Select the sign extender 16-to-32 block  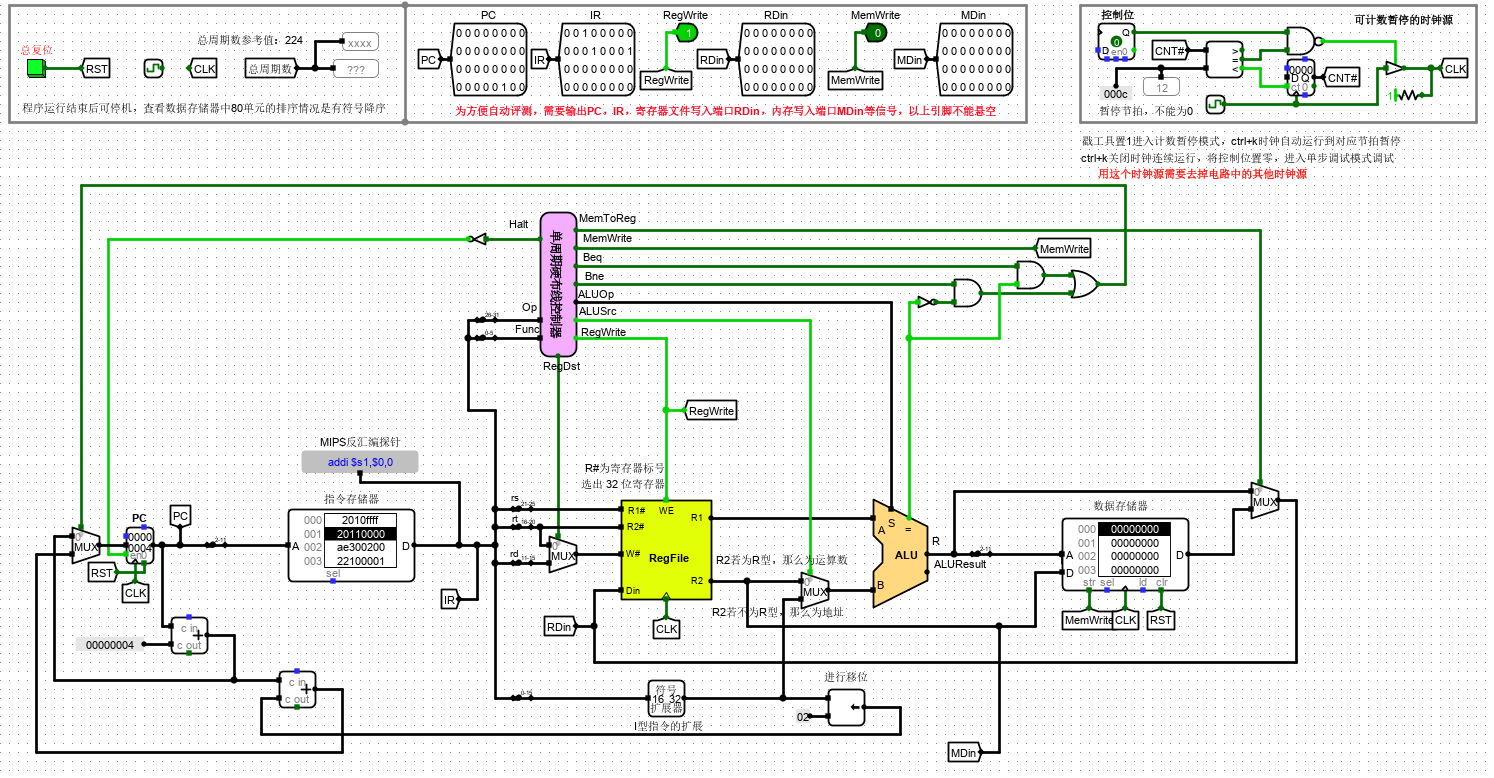tap(666, 698)
